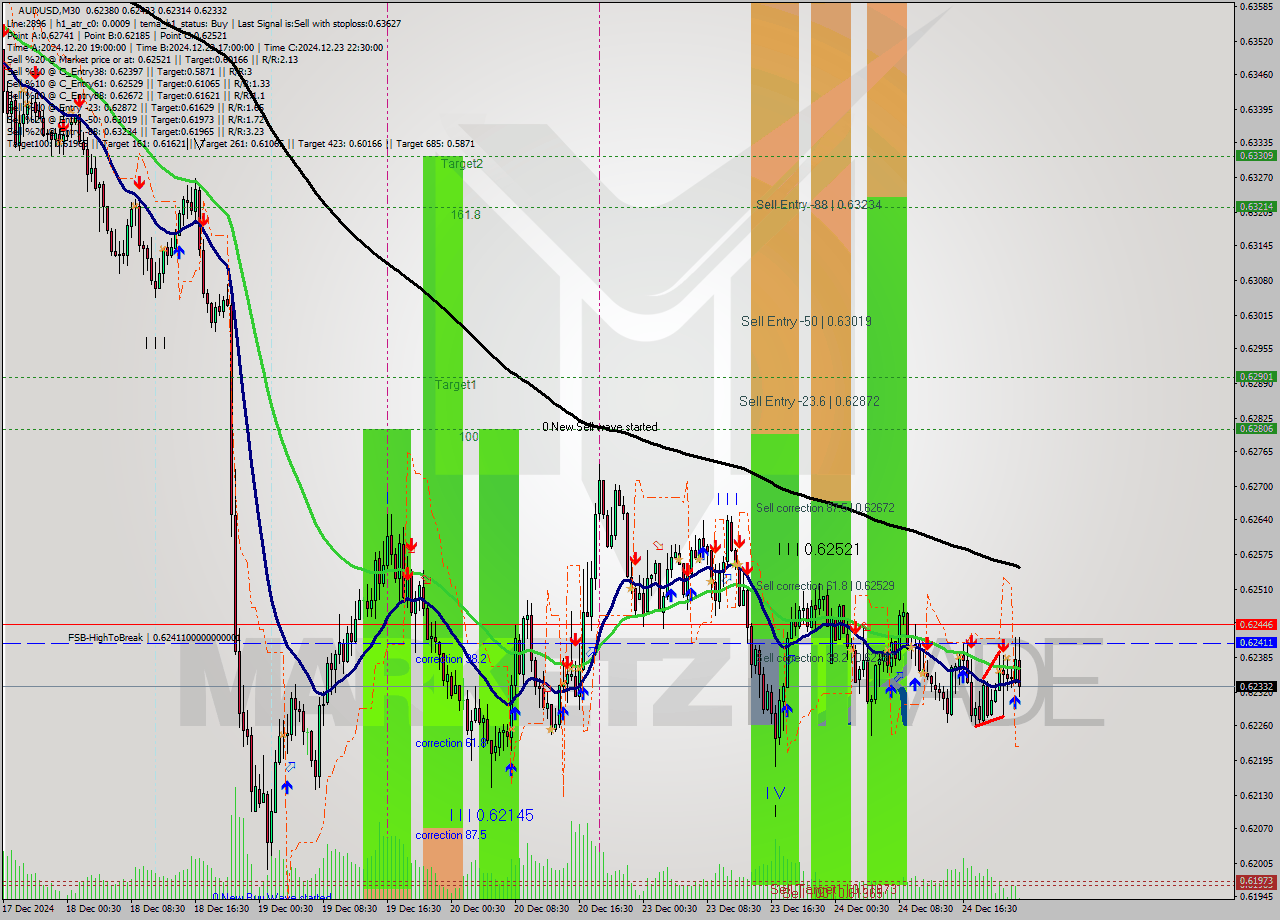
Task: Click the '19 Dec 08:30' time label
Action: (349, 909)
